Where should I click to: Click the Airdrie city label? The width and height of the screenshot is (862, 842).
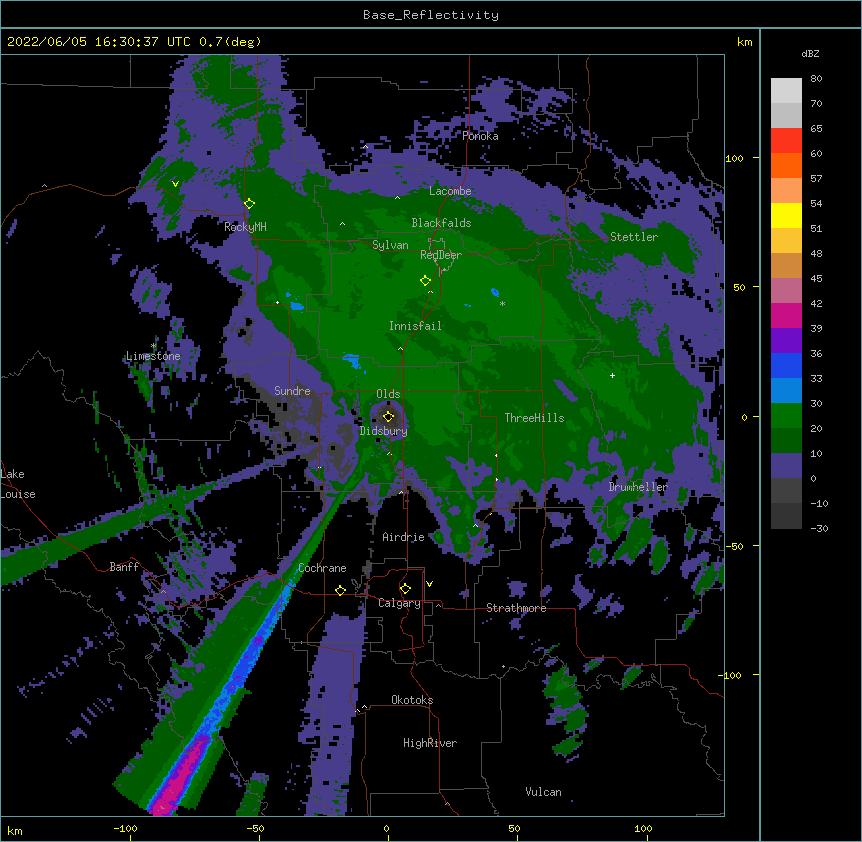tap(404, 537)
